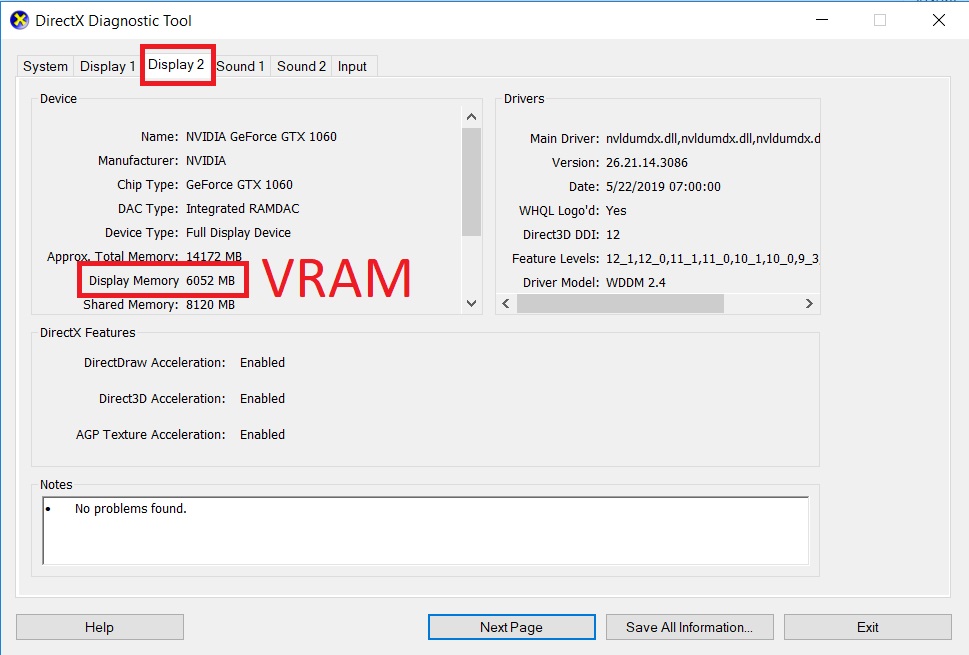Click the Drivers panel horizontal scrollbar thumb
Screen dimensions: 969x655
click(620, 303)
